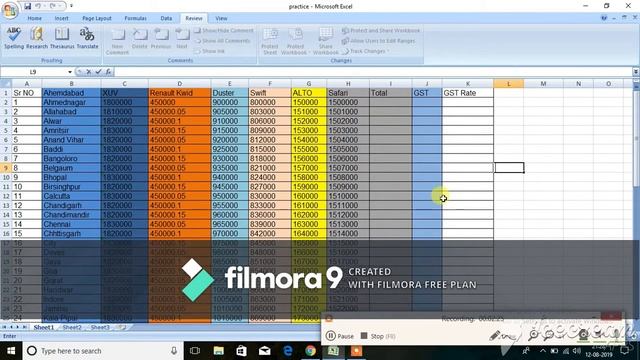Switch to Sheet3 tab
The width and height of the screenshot is (640, 360).
(x=100, y=328)
